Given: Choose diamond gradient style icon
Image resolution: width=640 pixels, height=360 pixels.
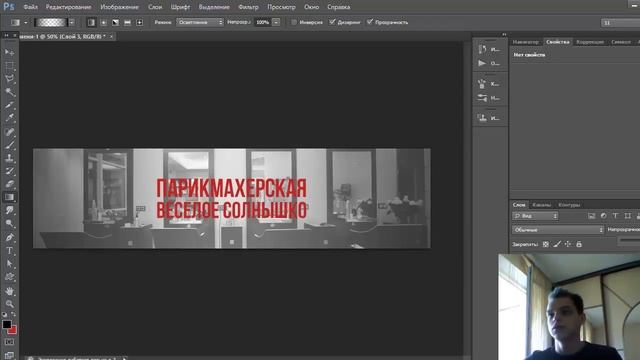Looking at the screenshot, I should pyautogui.click(x=140, y=22).
